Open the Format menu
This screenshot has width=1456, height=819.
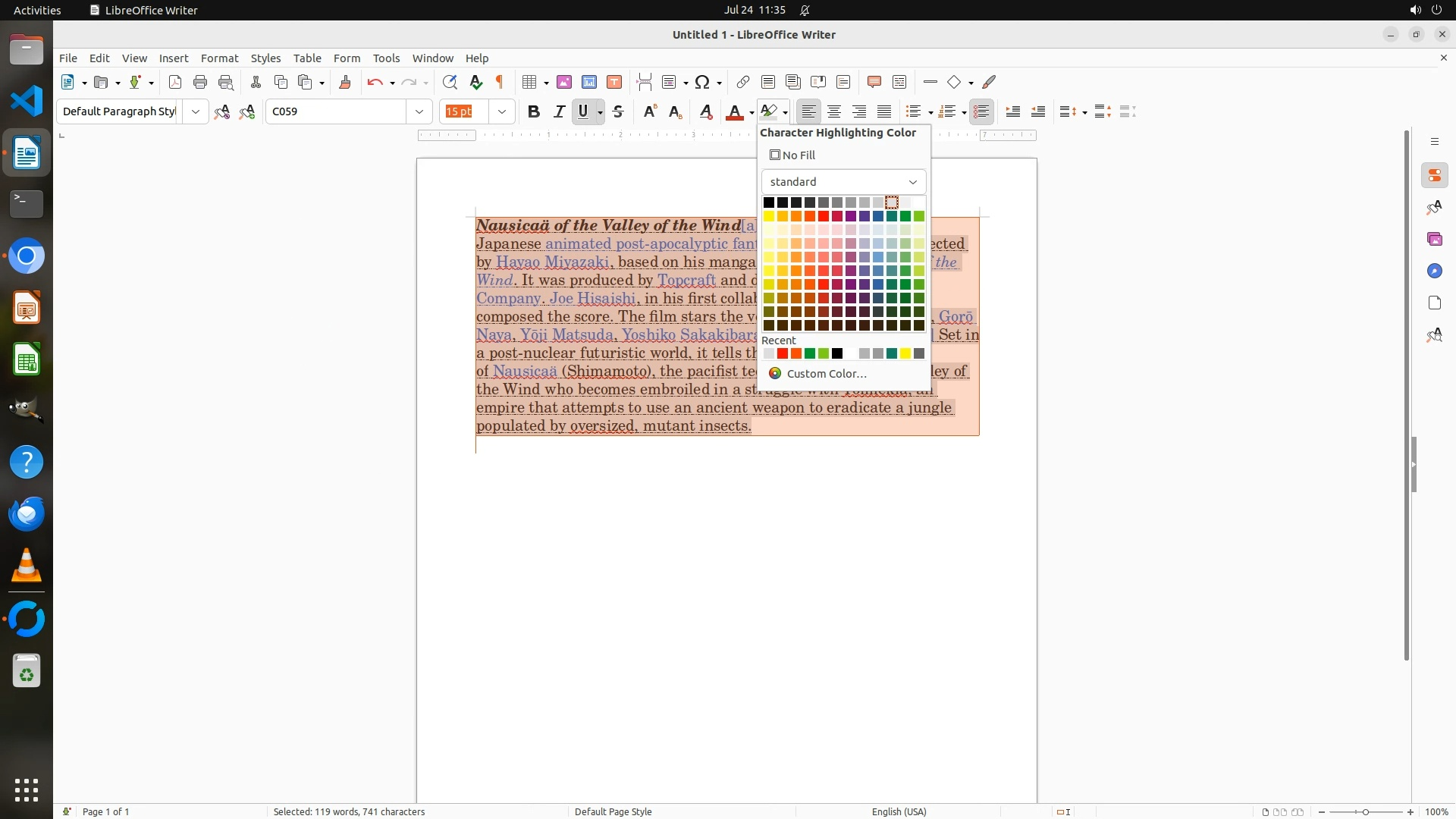point(219,58)
